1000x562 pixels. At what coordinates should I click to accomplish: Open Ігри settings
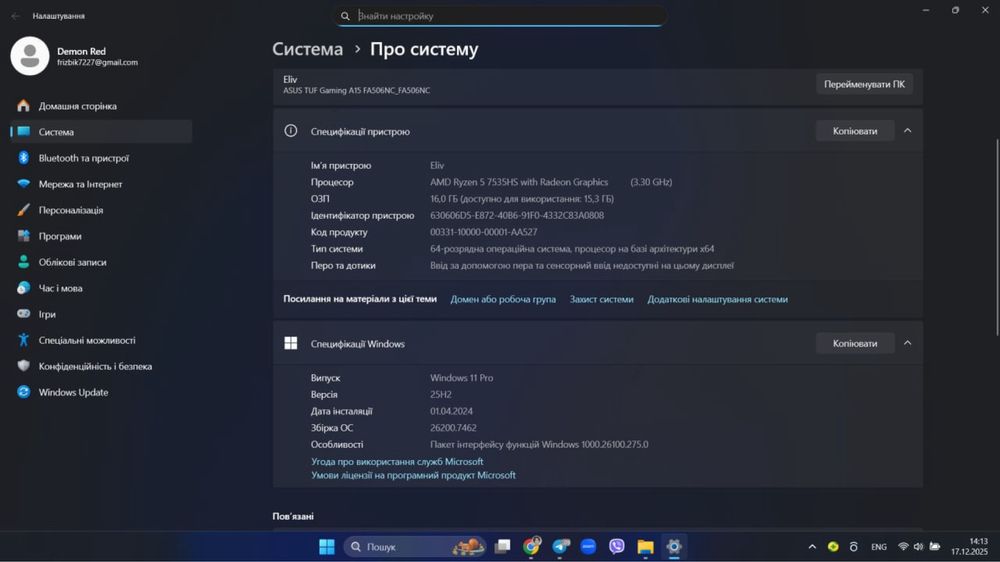click(x=47, y=314)
